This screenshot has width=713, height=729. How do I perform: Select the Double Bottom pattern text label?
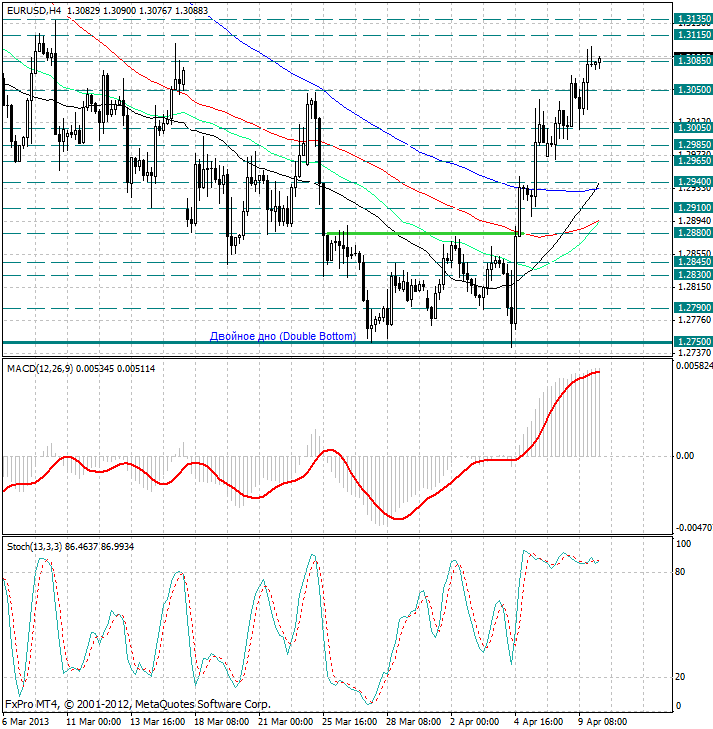pos(283,336)
